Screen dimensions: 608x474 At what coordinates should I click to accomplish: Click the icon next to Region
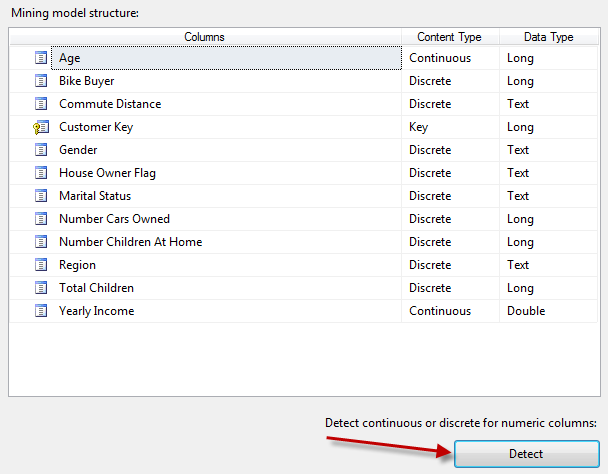coord(41,265)
